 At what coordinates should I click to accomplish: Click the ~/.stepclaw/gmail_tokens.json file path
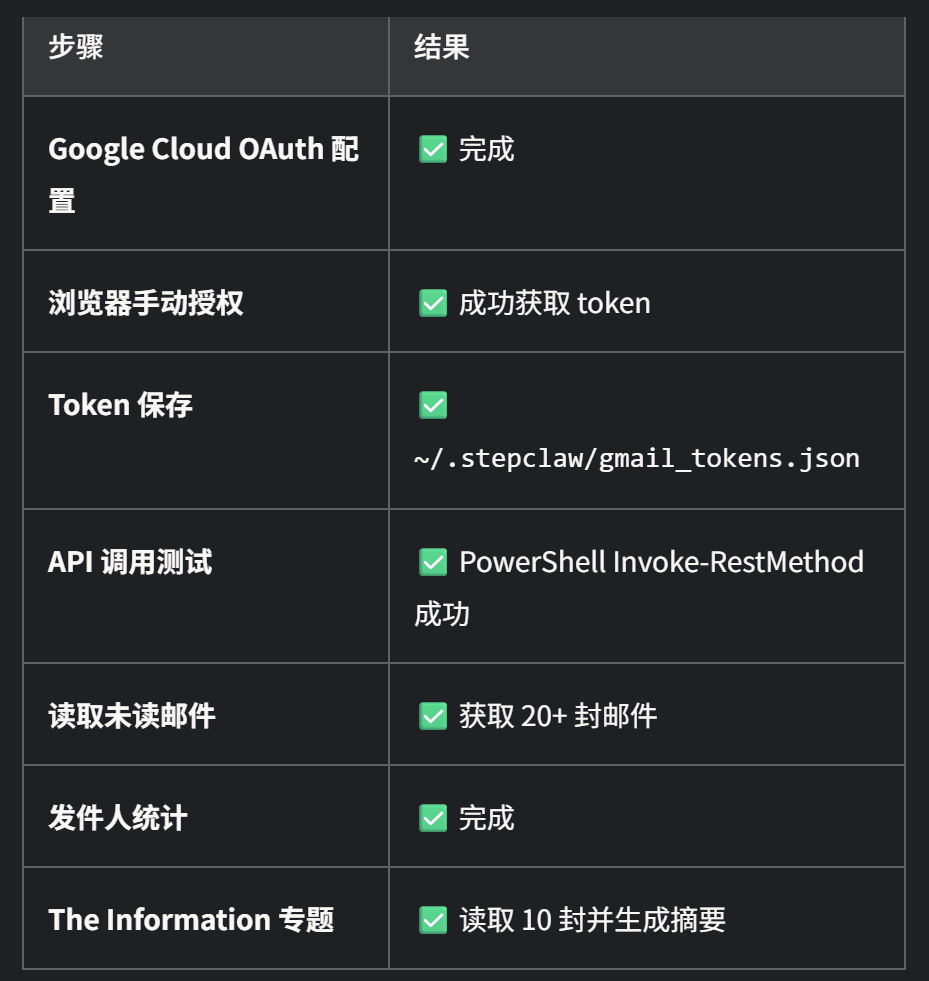coord(637,458)
